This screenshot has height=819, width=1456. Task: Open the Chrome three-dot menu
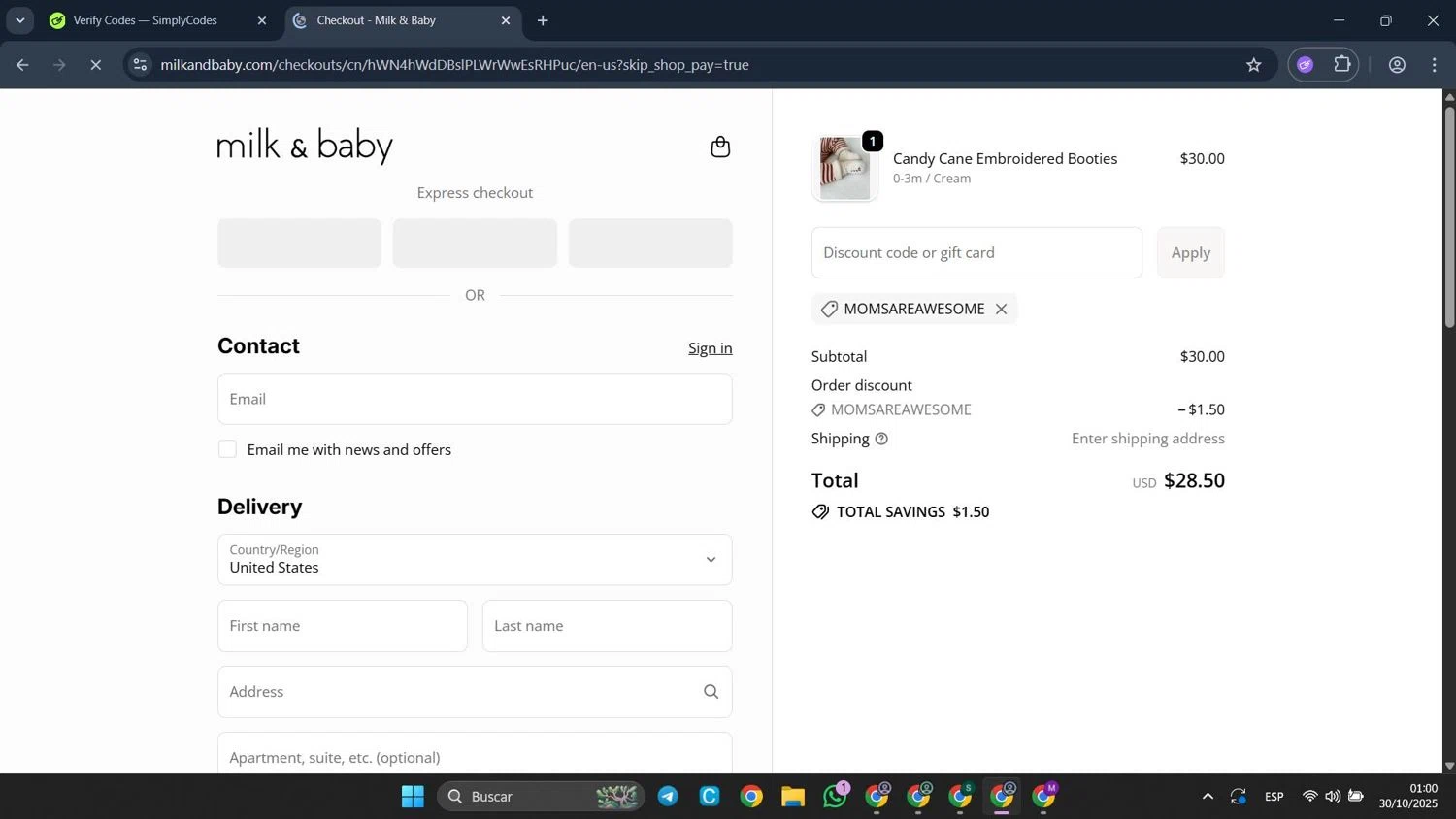[1434, 65]
